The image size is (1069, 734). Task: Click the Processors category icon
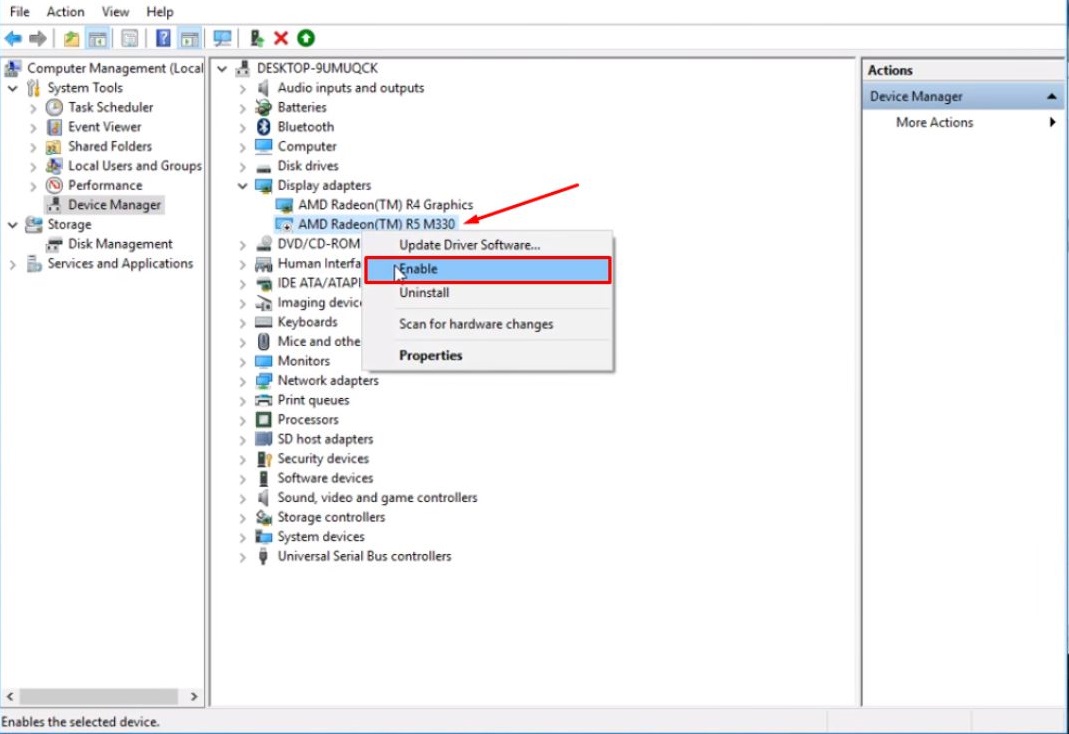(264, 420)
